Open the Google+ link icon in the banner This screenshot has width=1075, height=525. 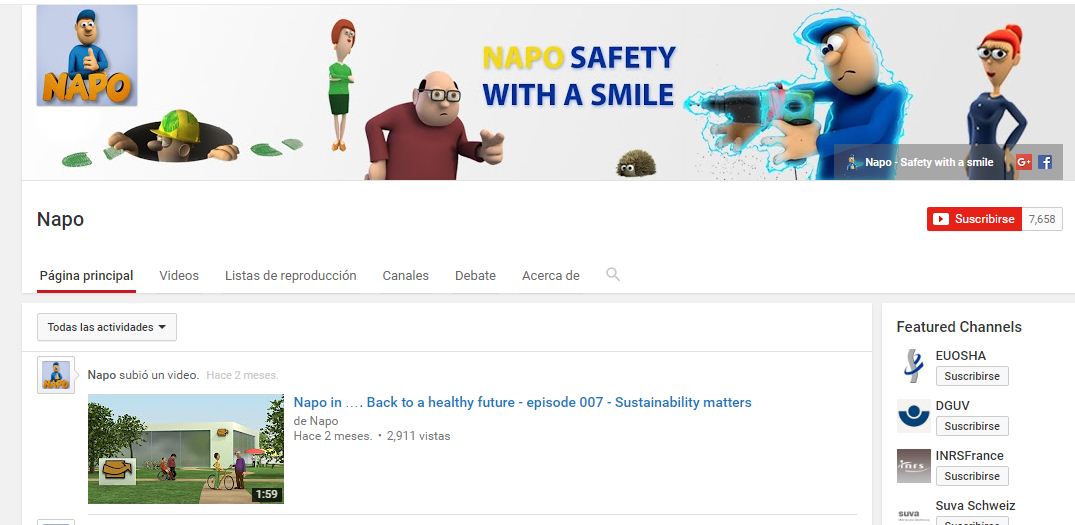(1024, 162)
